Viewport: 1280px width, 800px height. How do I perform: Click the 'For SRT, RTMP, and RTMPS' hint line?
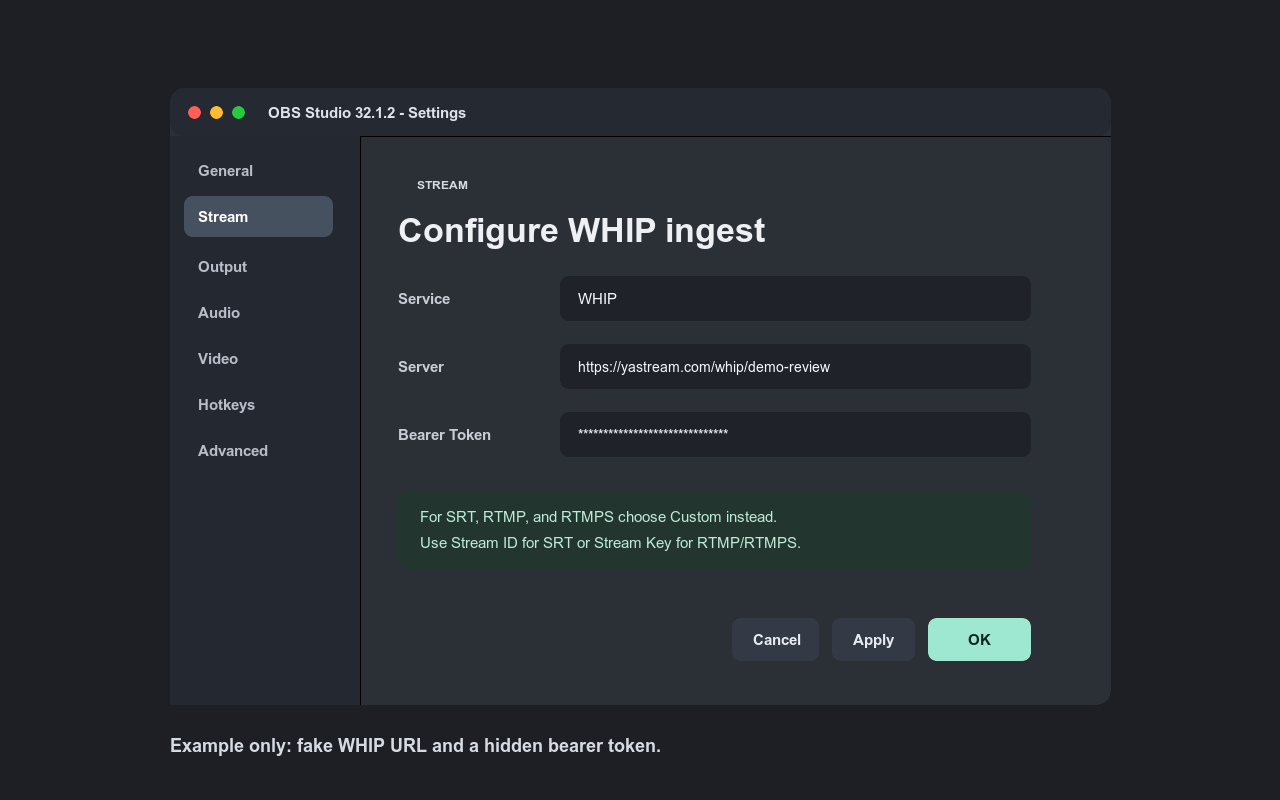point(598,517)
